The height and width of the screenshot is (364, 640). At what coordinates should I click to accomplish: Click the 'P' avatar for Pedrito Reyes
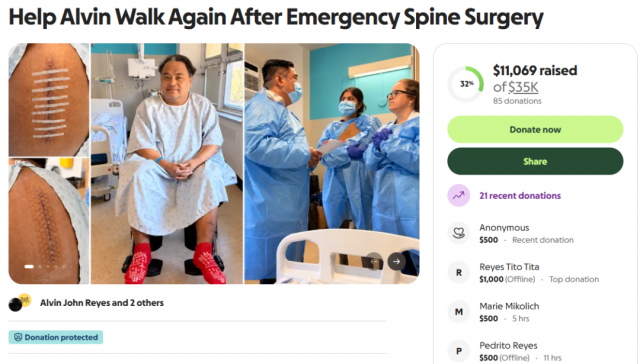pyautogui.click(x=459, y=351)
